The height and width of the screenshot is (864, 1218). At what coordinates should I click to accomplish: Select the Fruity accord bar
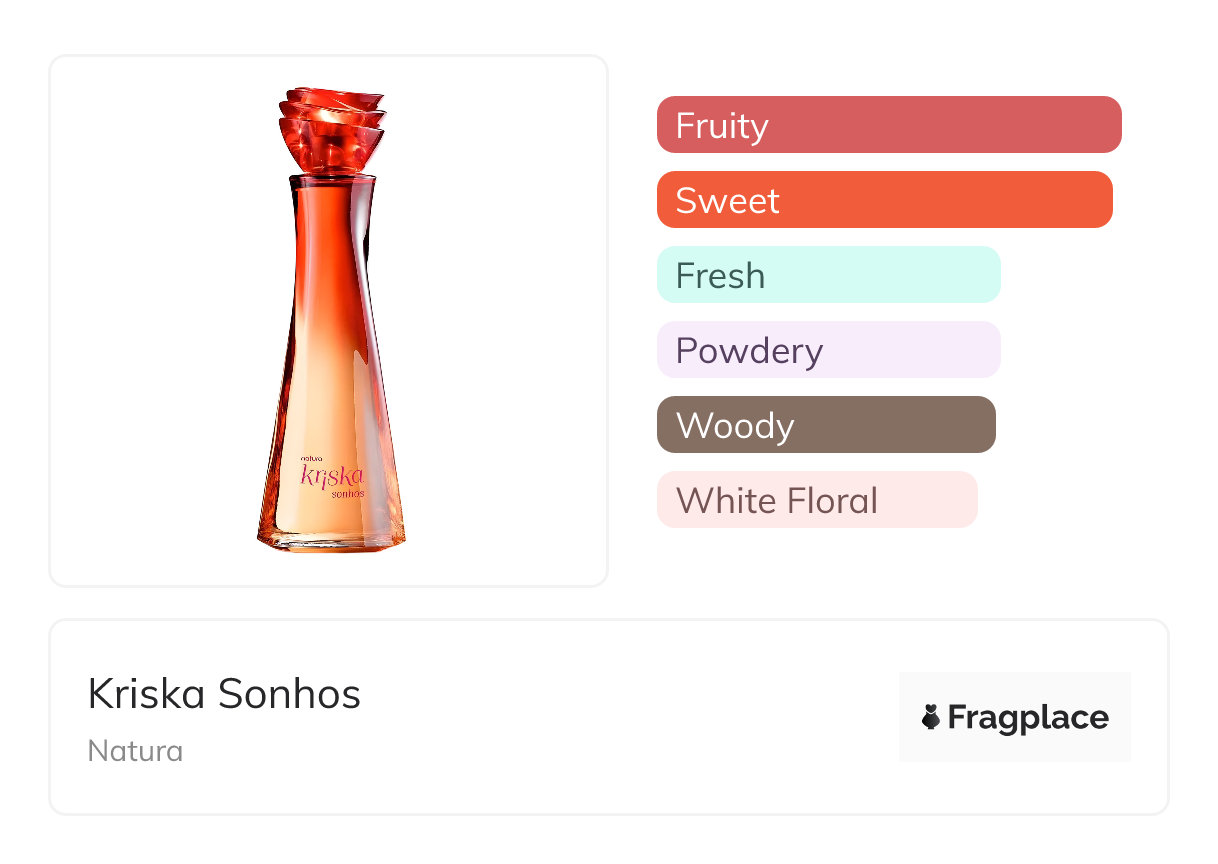(889, 125)
